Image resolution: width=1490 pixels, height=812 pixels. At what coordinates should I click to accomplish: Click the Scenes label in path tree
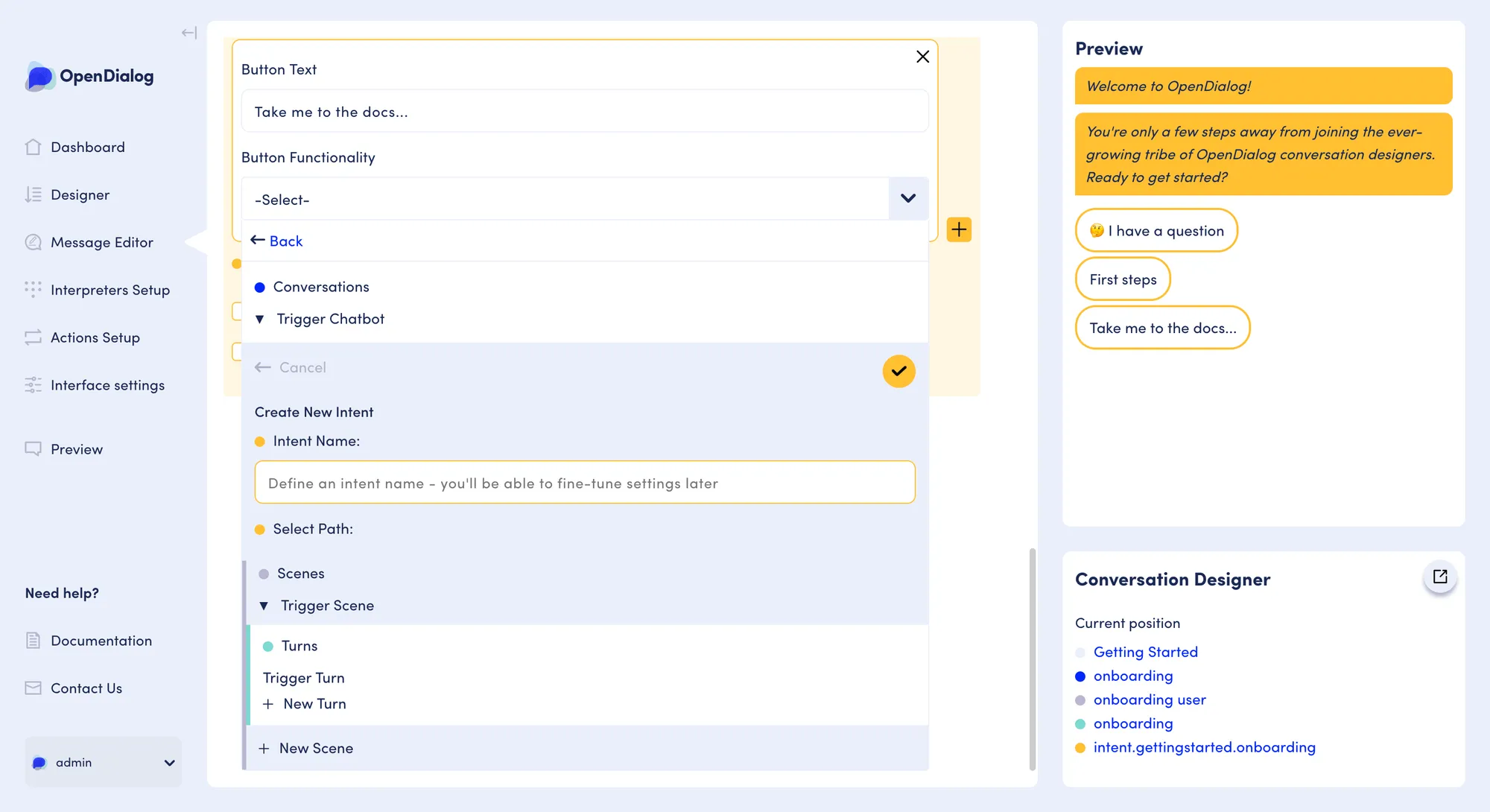pyautogui.click(x=301, y=574)
